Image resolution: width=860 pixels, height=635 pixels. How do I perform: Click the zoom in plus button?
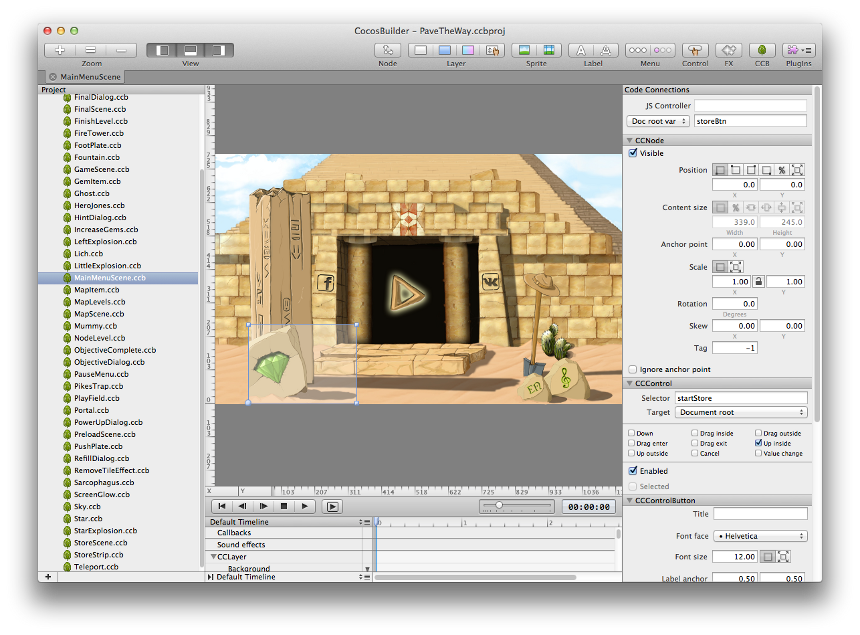tap(59, 50)
